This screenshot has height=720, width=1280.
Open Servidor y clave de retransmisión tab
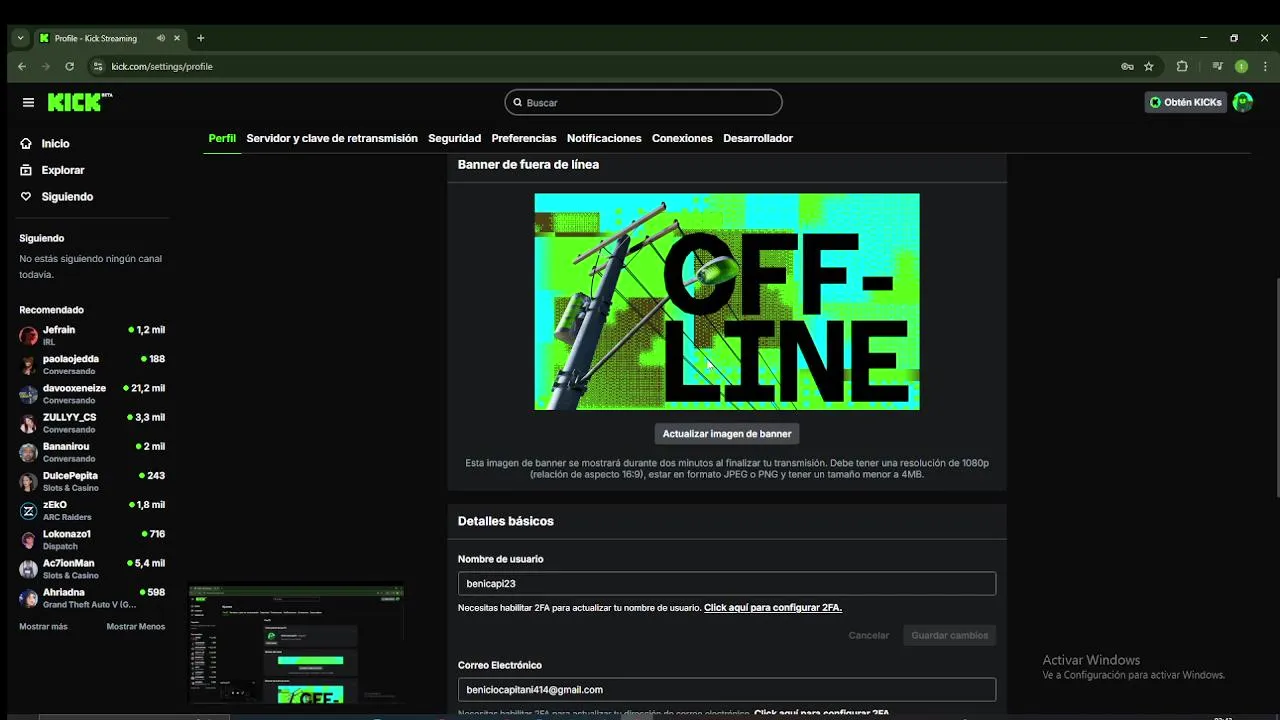click(x=332, y=138)
